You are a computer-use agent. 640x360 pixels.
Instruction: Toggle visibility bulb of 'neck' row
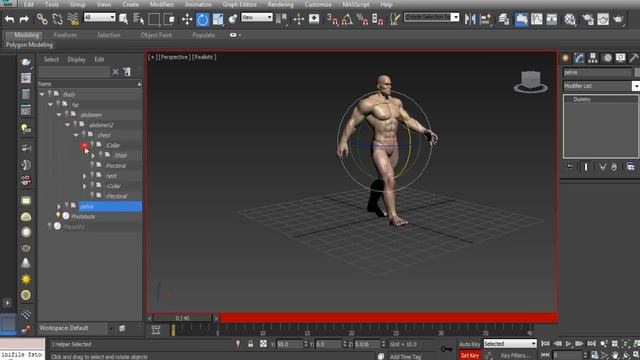tap(92, 175)
